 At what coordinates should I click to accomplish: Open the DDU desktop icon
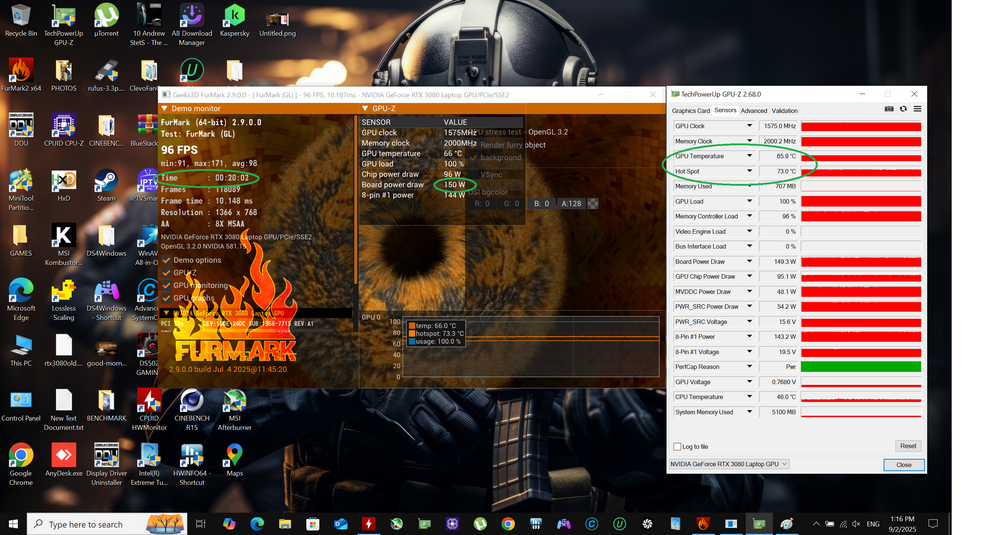[21, 130]
